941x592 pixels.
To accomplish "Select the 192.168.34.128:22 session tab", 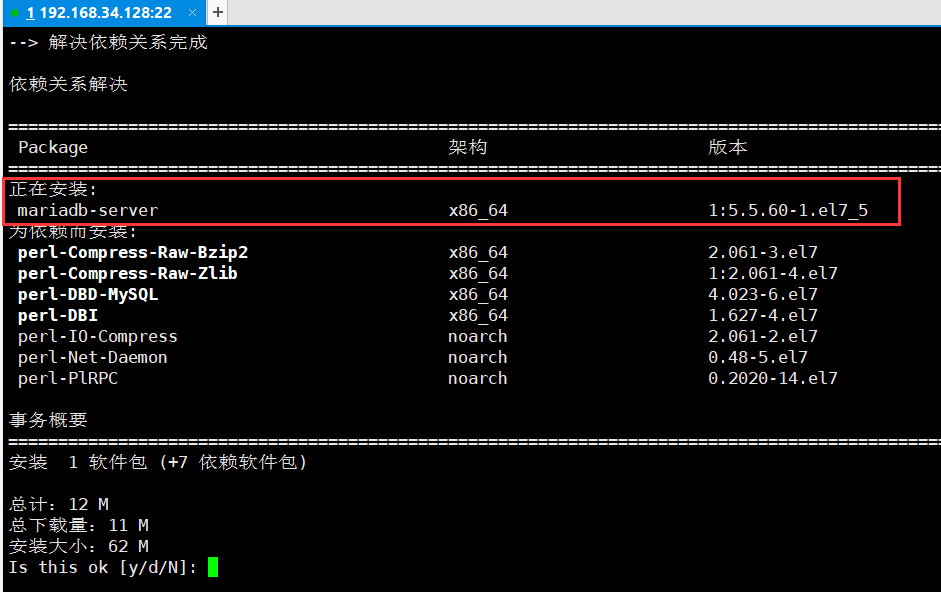I will (x=104, y=13).
